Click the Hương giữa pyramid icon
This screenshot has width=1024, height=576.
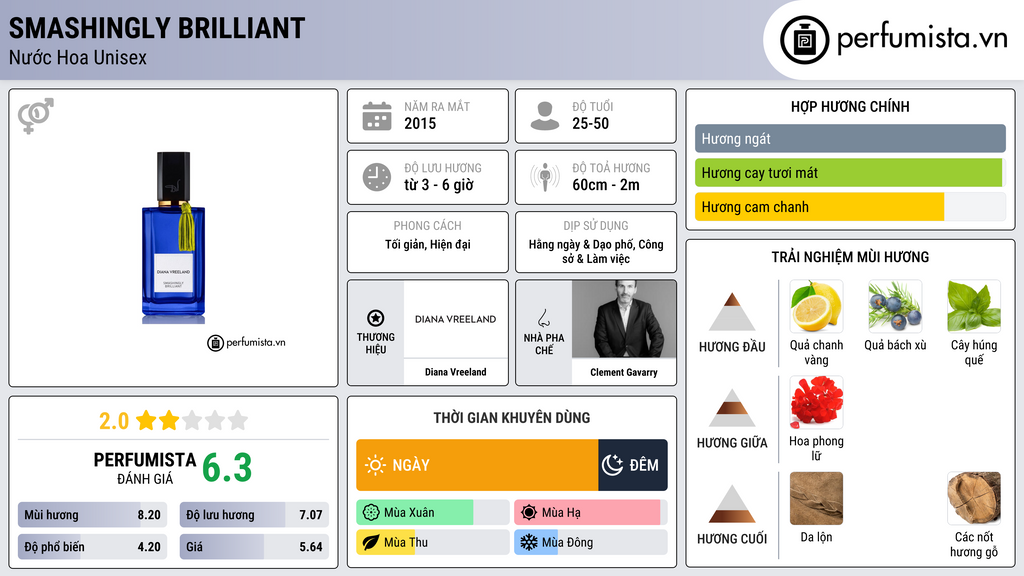point(732,408)
